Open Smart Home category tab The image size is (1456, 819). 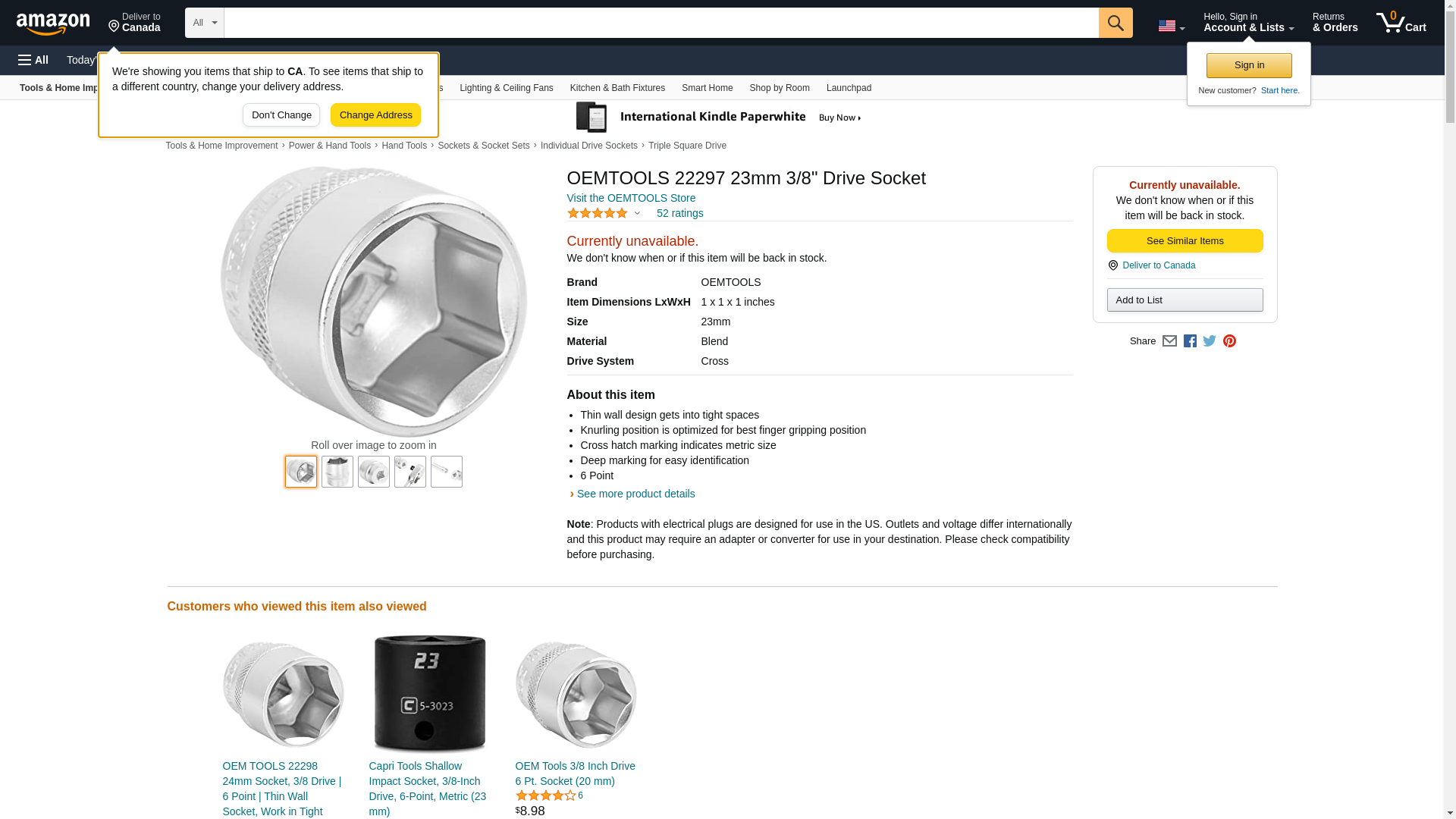pos(707,88)
